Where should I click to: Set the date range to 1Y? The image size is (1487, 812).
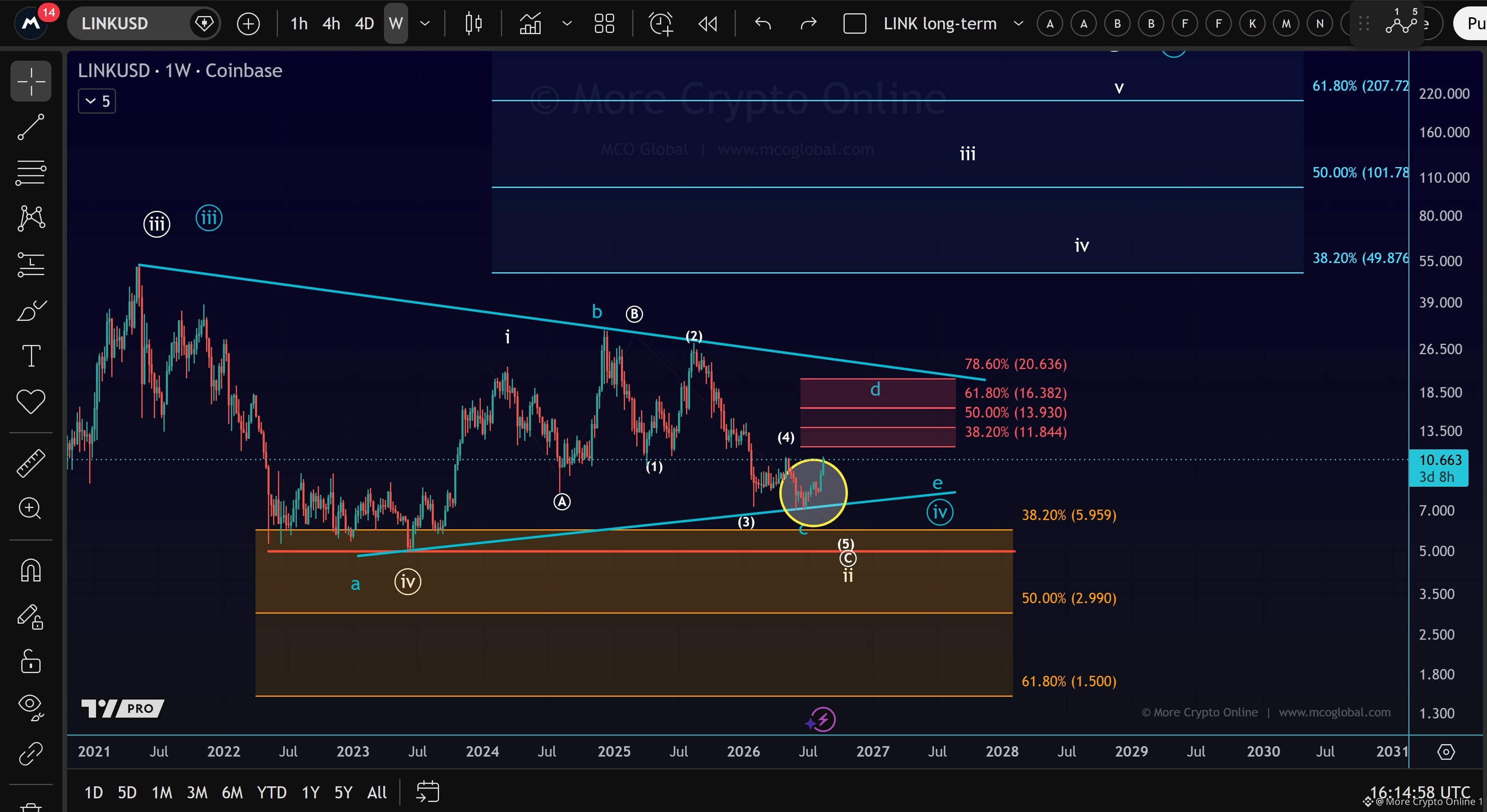310,792
